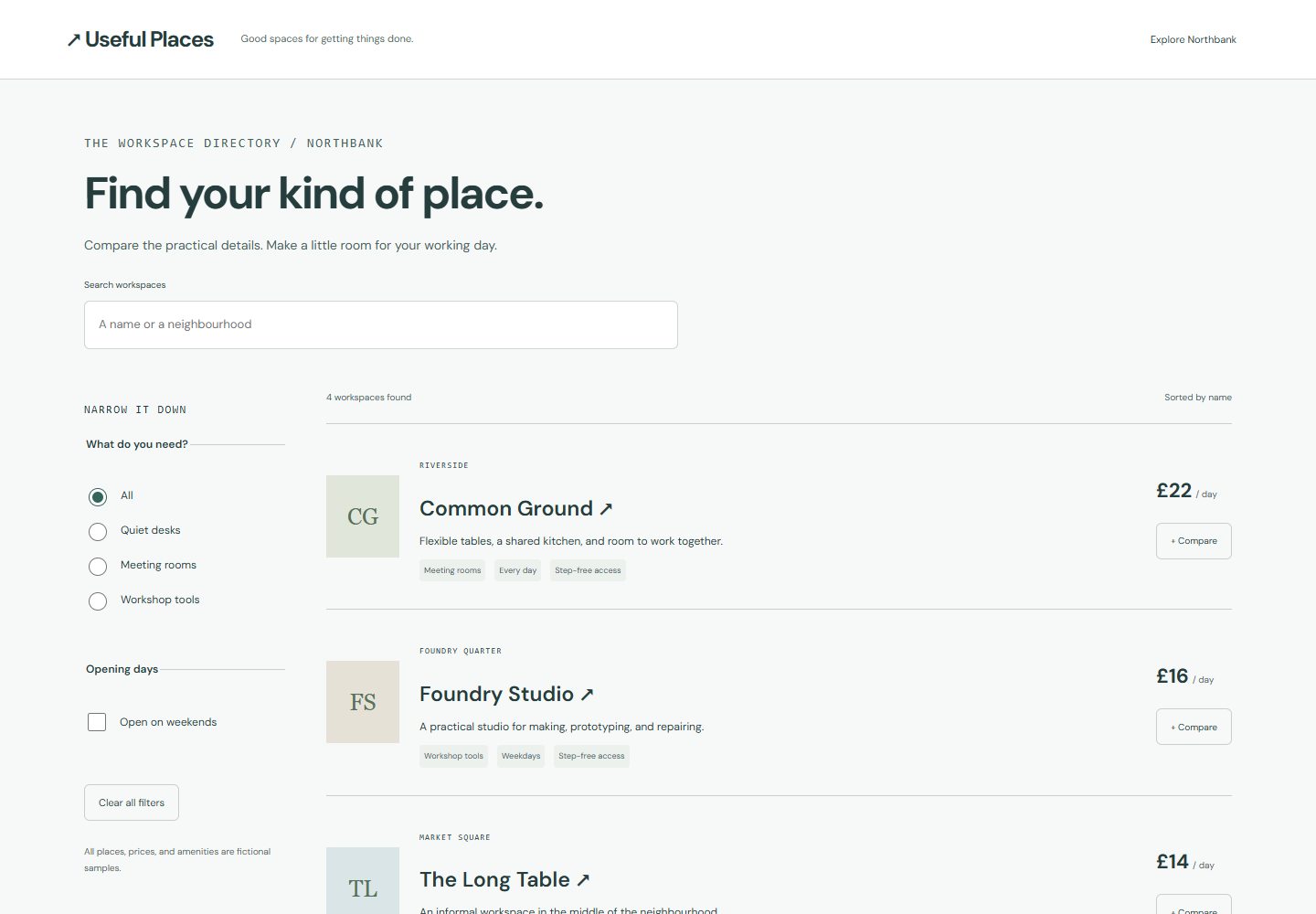
Task: Follow the Explore Northbank link
Action: tap(1193, 39)
